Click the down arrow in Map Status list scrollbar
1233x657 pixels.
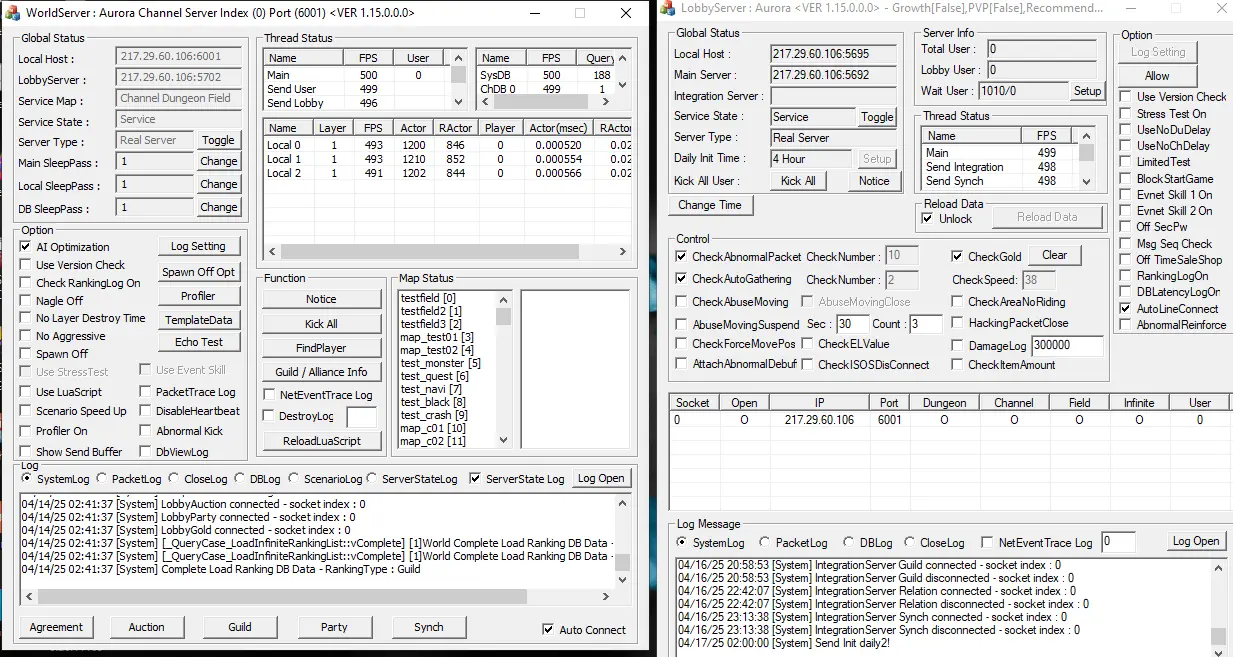click(x=503, y=440)
